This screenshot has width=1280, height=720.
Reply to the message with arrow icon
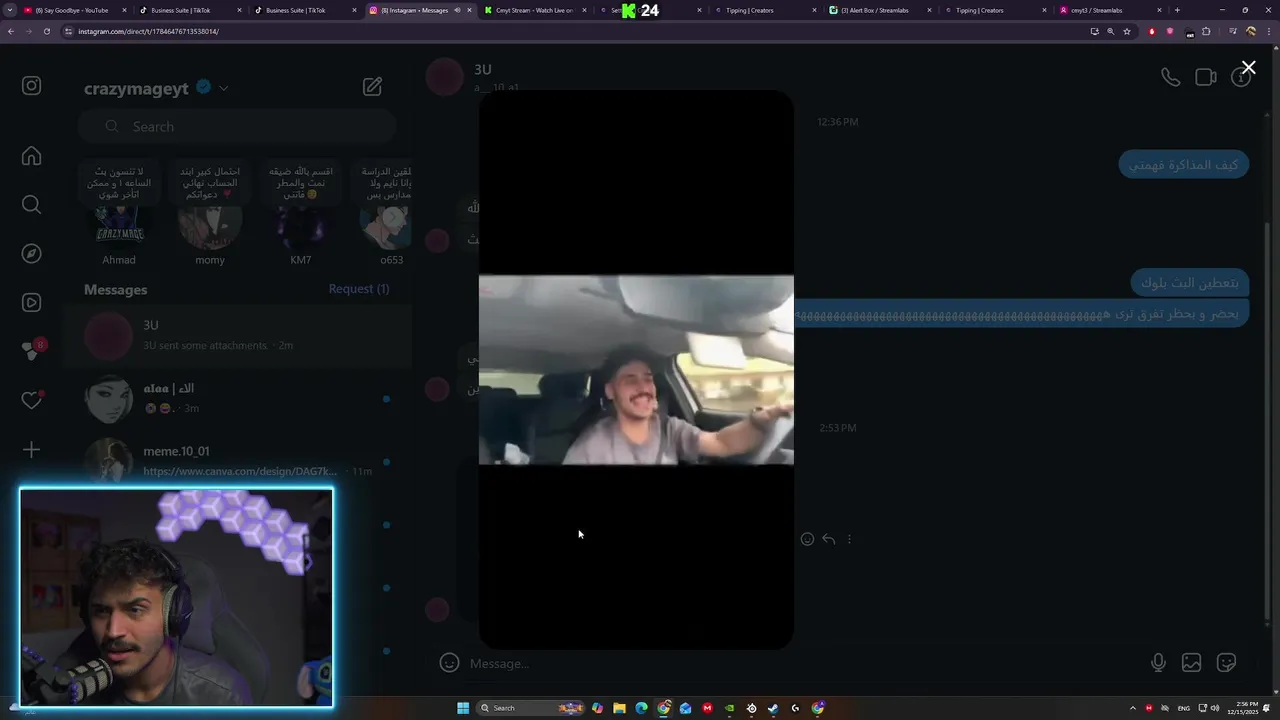(x=829, y=539)
